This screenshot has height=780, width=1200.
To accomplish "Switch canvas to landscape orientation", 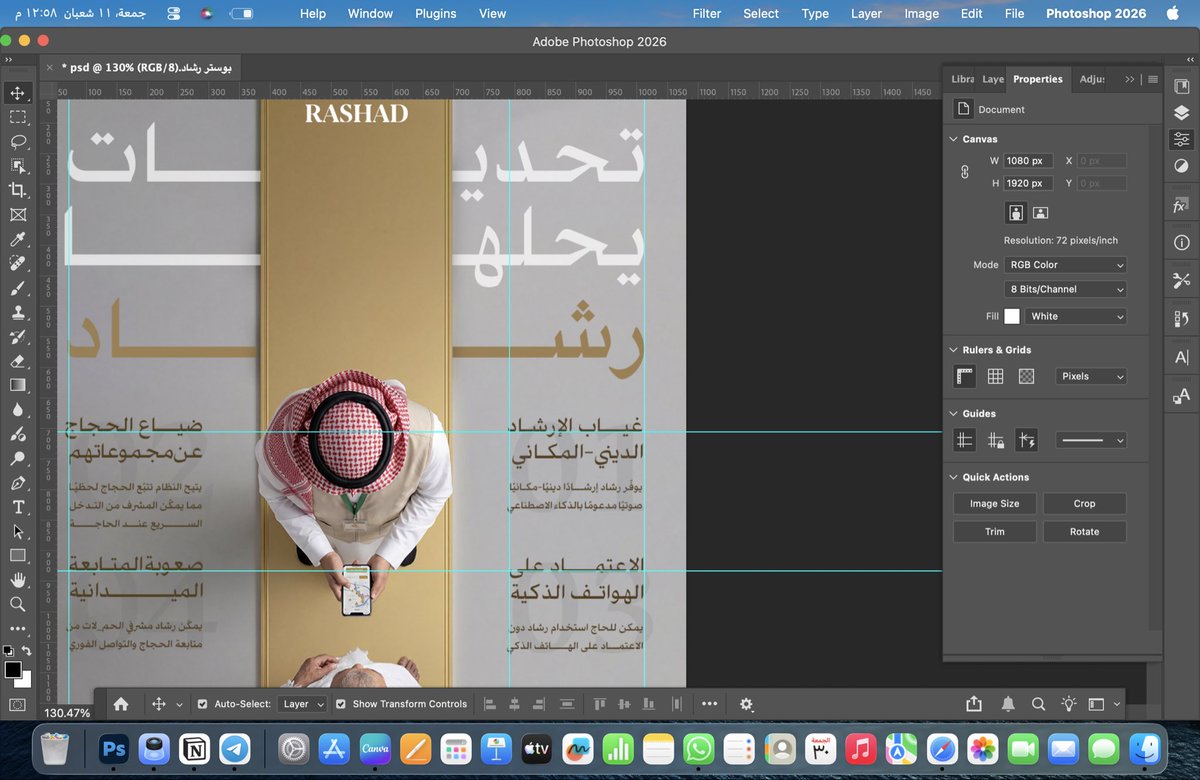I will (x=1040, y=212).
